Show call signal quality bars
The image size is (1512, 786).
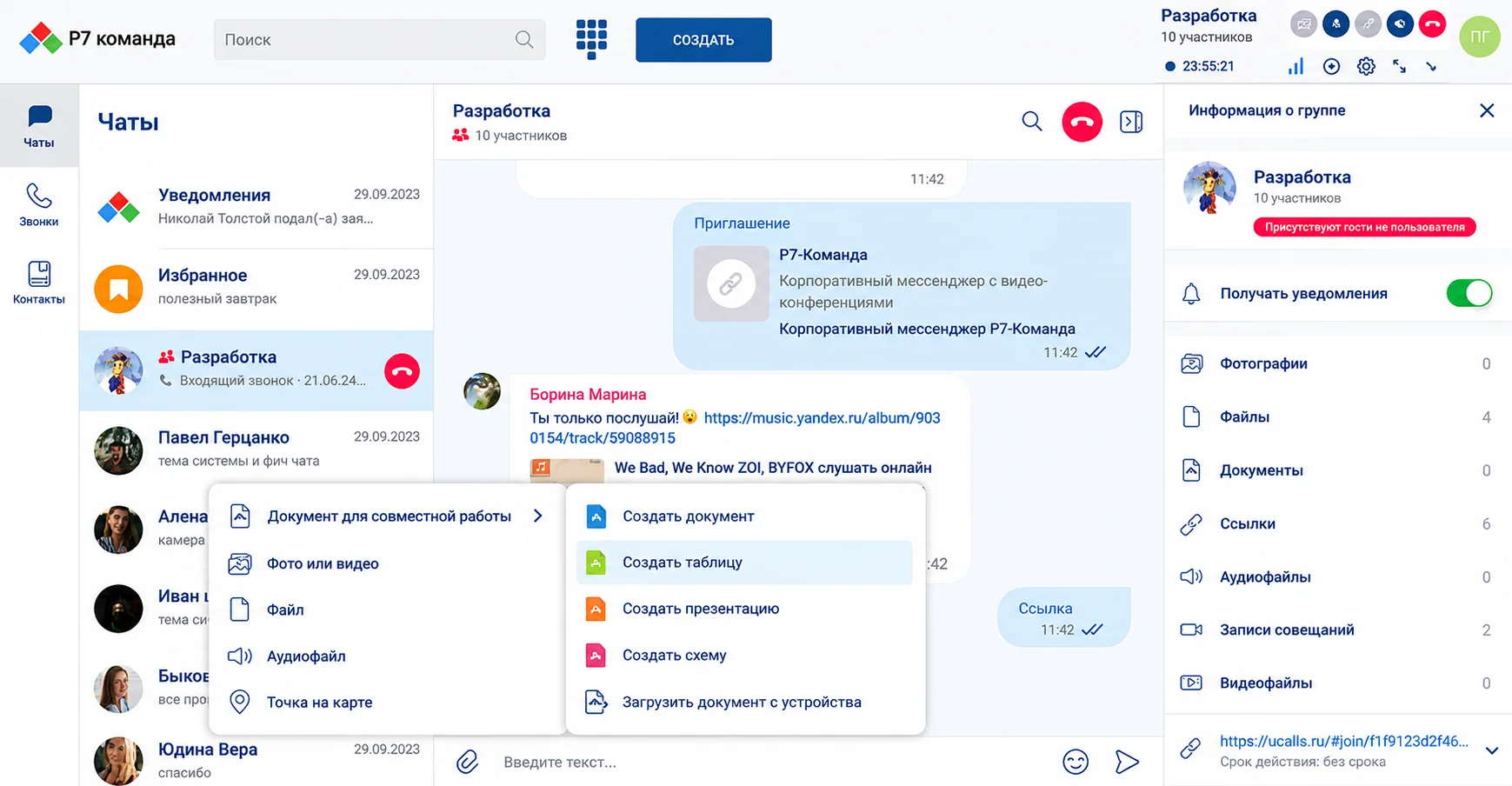point(1296,66)
